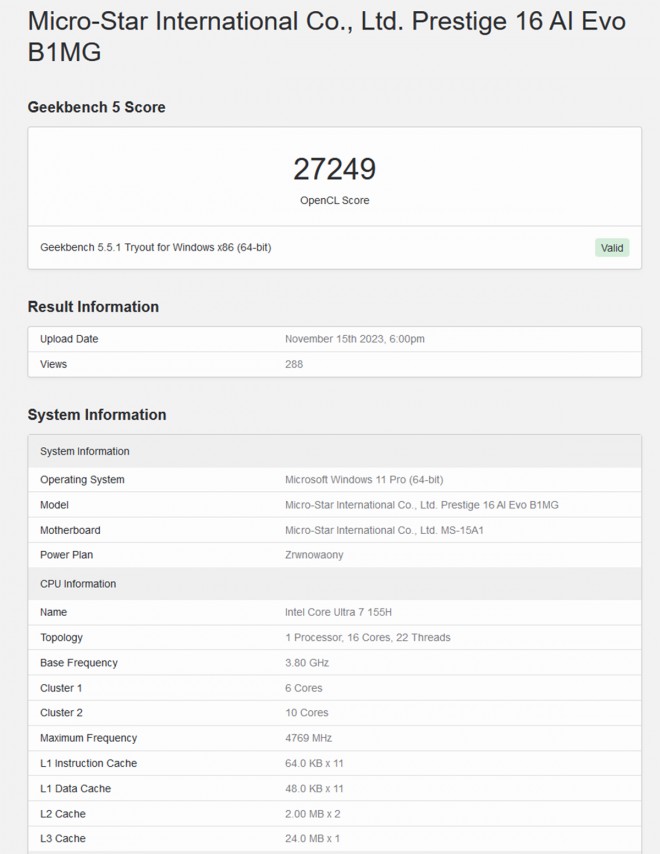This screenshot has height=854, width=660.
Task: Click the Cluster 2 value 10 Cores
Action: click(307, 713)
